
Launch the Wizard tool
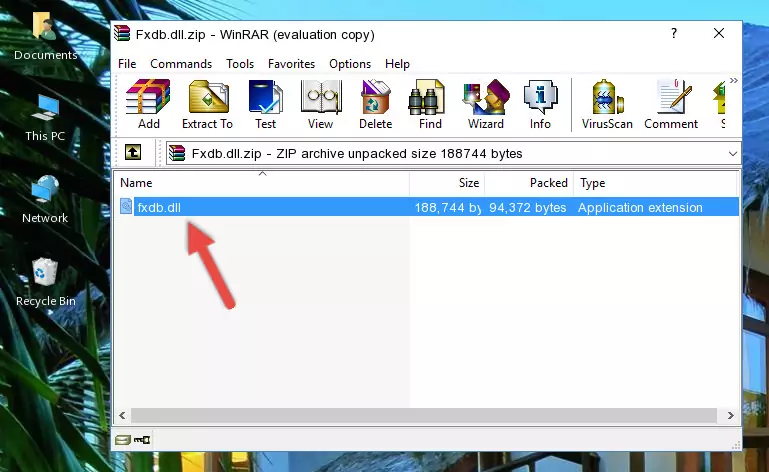click(486, 105)
